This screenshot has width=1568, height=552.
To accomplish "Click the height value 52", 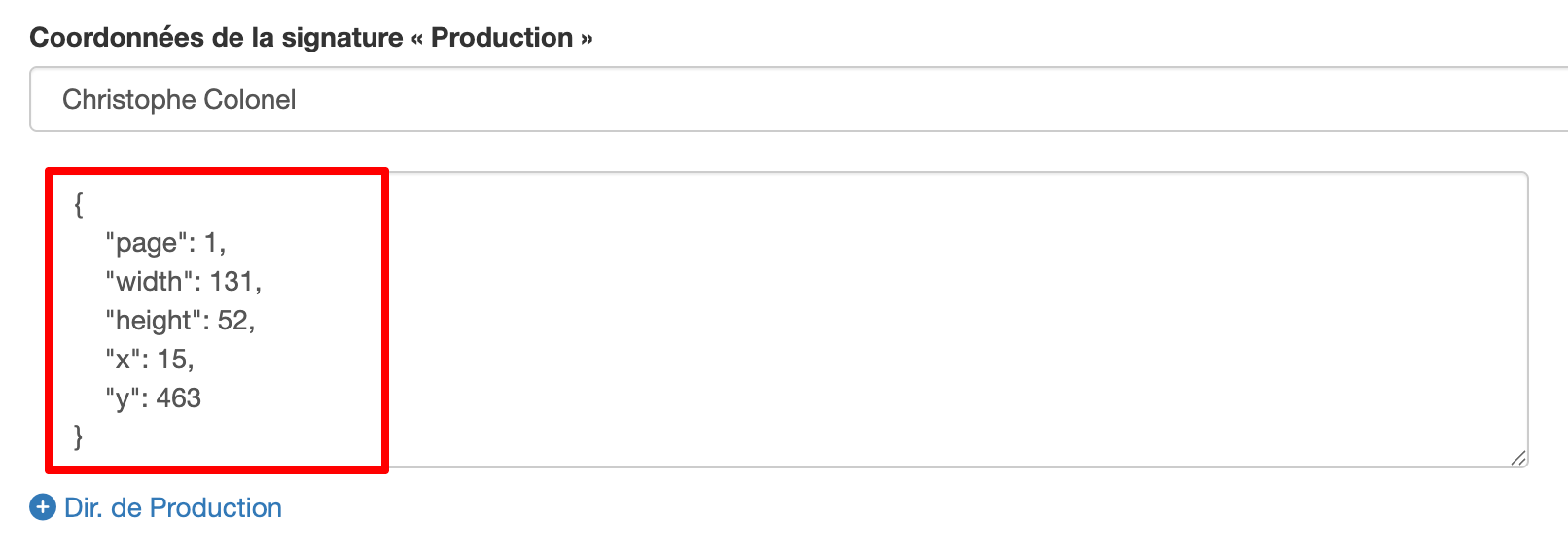I will (232, 321).
